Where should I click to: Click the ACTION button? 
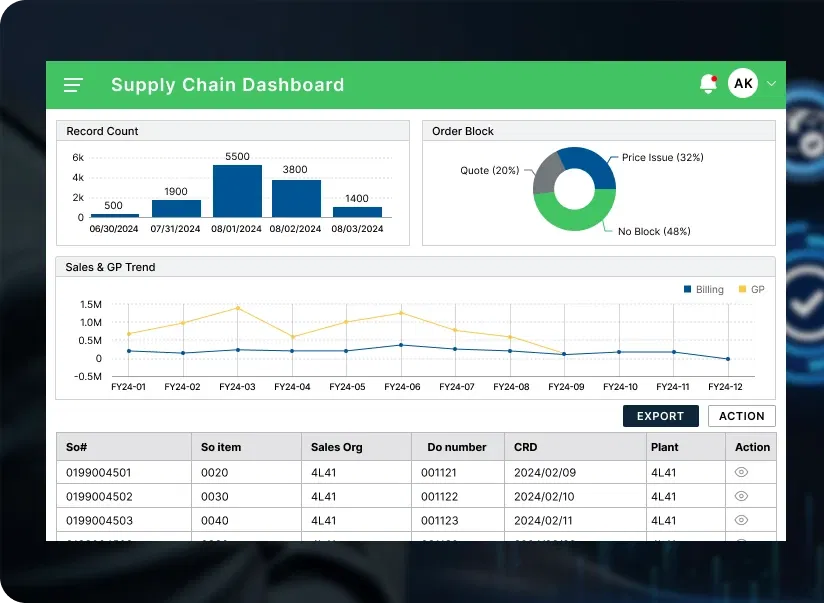point(741,416)
